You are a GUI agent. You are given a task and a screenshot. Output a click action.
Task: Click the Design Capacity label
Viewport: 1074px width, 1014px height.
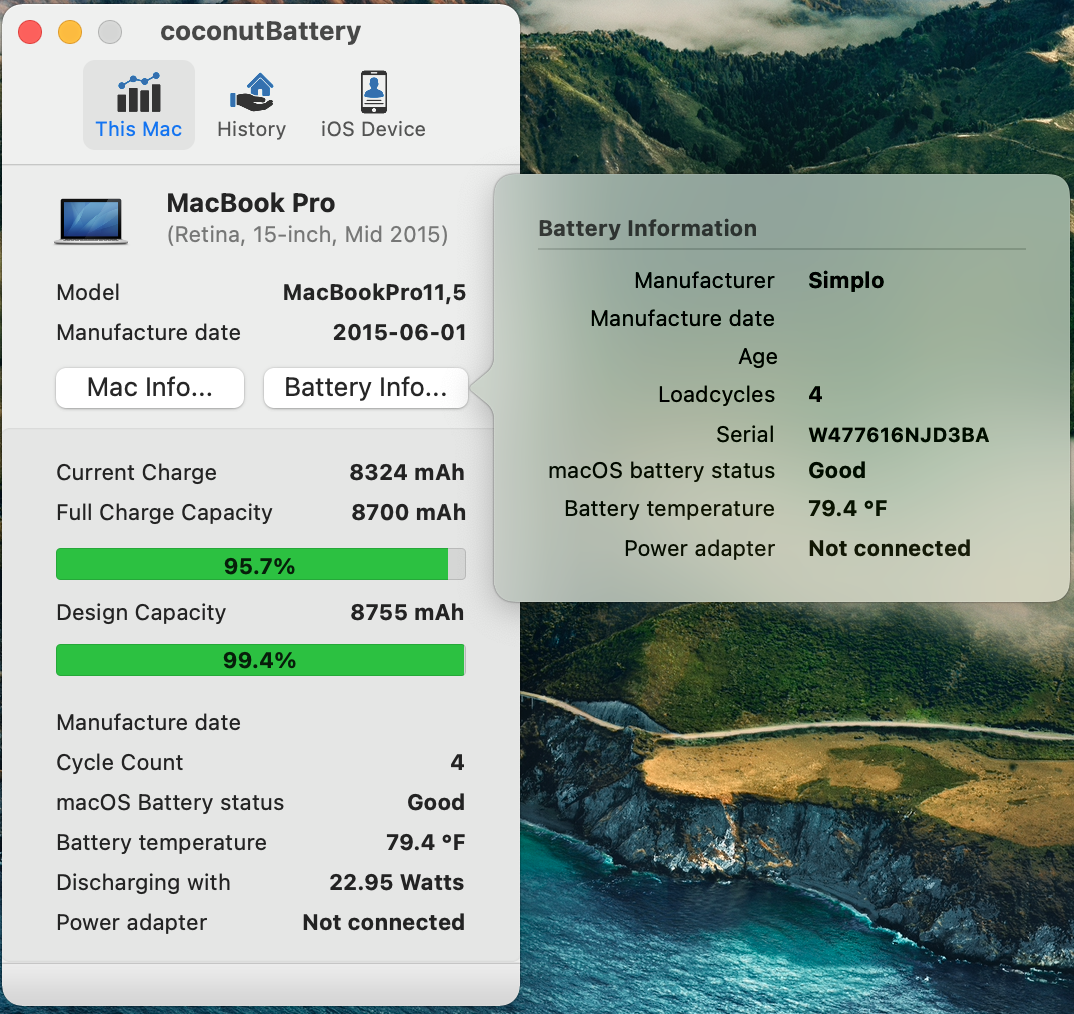[x=141, y=612]
